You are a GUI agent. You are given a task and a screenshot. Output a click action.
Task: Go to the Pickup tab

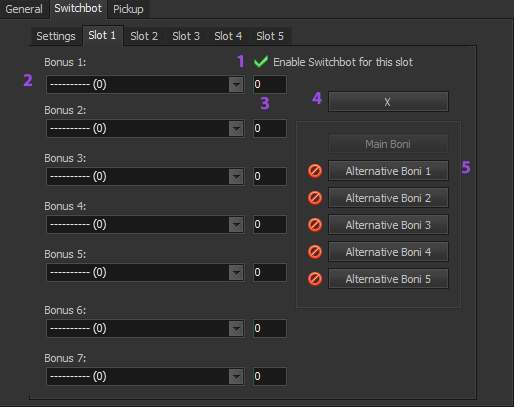click(128, 9)
